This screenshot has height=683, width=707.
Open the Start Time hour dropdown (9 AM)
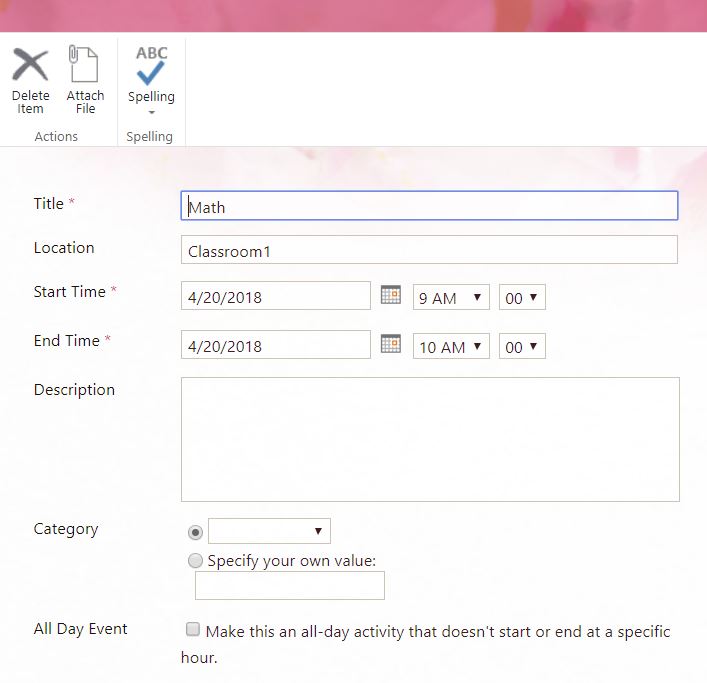tap(451, 297)
